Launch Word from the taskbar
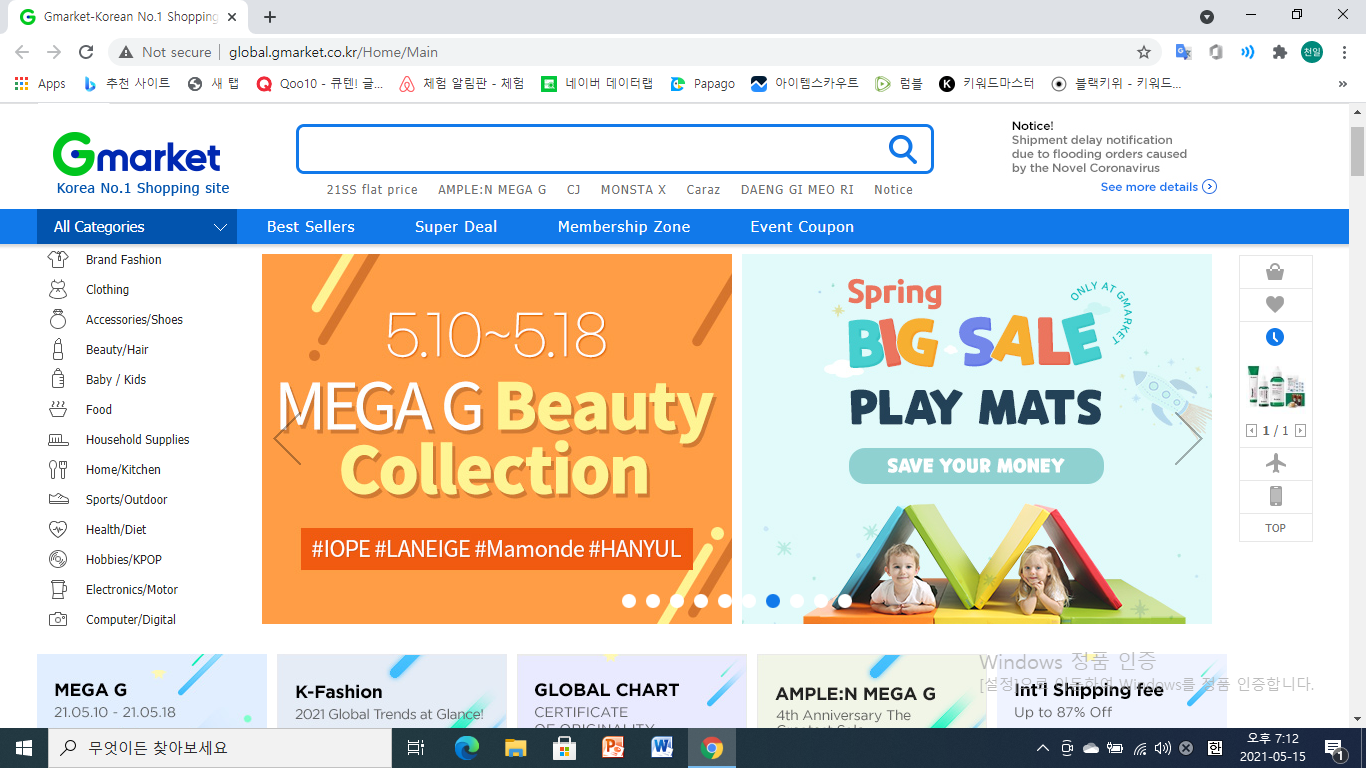The width and height of the screenshot is (1366, 768). click(x=662, y=747)
